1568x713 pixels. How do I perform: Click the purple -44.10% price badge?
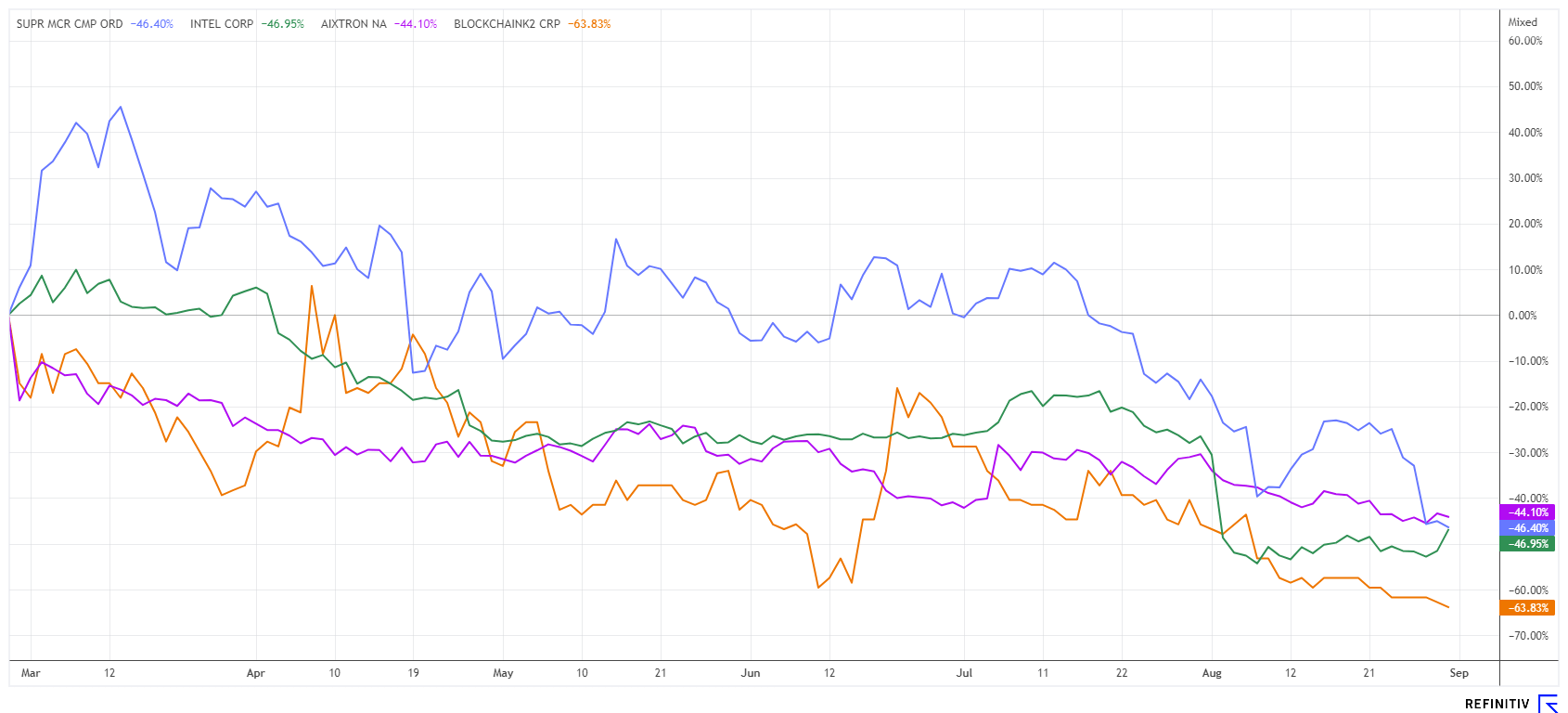tap(1528, 512)
